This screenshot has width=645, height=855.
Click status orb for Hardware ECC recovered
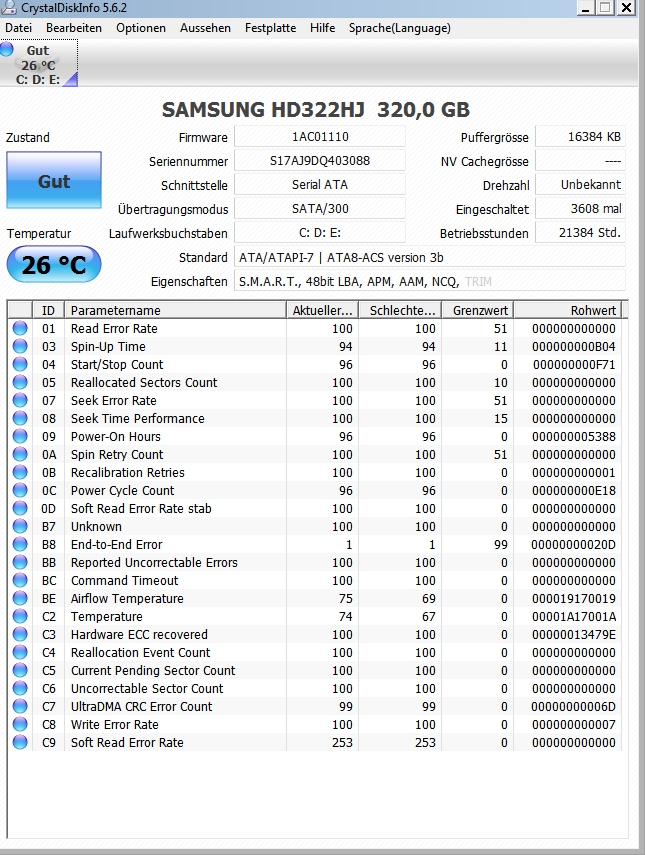click(20, 634)
